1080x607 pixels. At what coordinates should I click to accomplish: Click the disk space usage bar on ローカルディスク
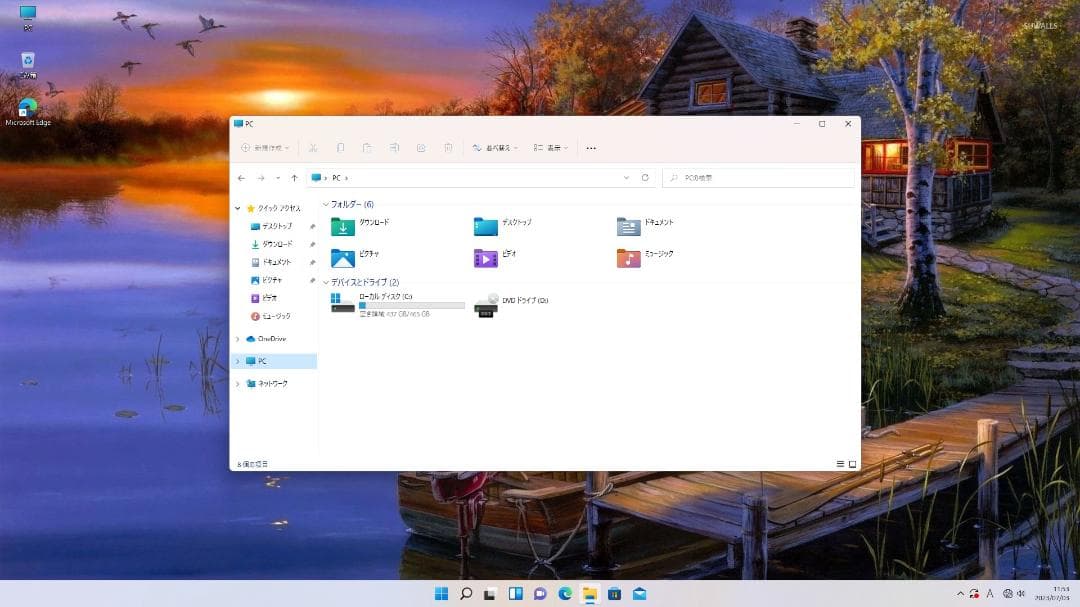412,306
